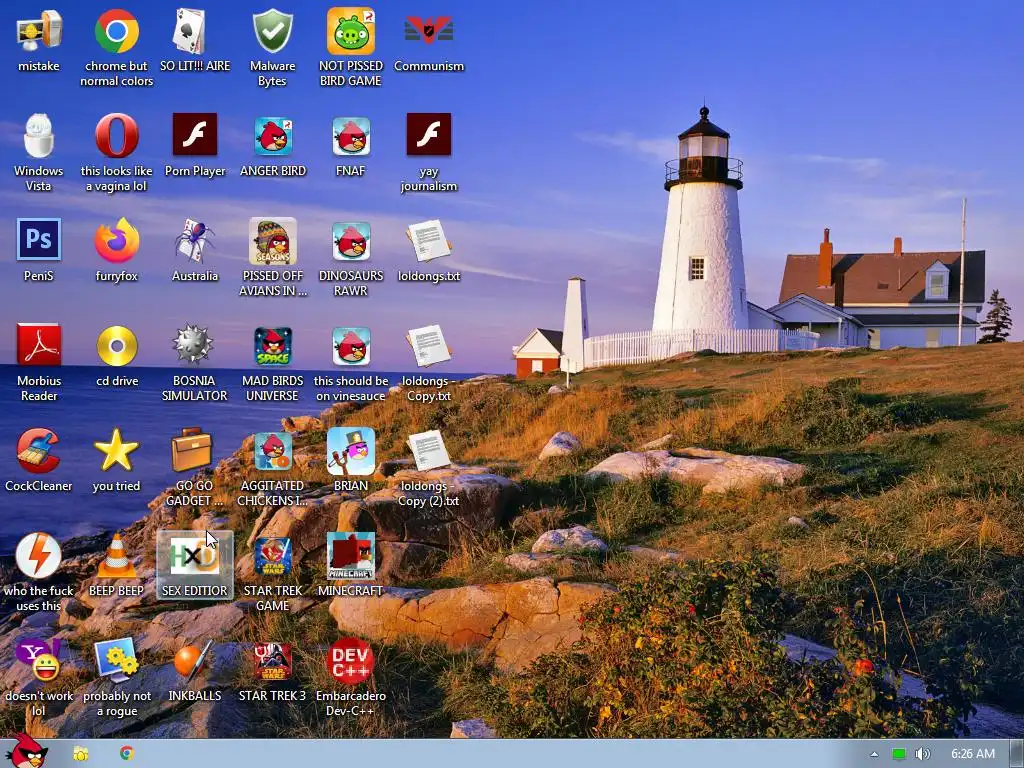The width and height of the screenshot is (1024, 768).
Task: Select 'PISSED OFF AVIANS IN ...' Seasons icon
Action: [272, 241]
